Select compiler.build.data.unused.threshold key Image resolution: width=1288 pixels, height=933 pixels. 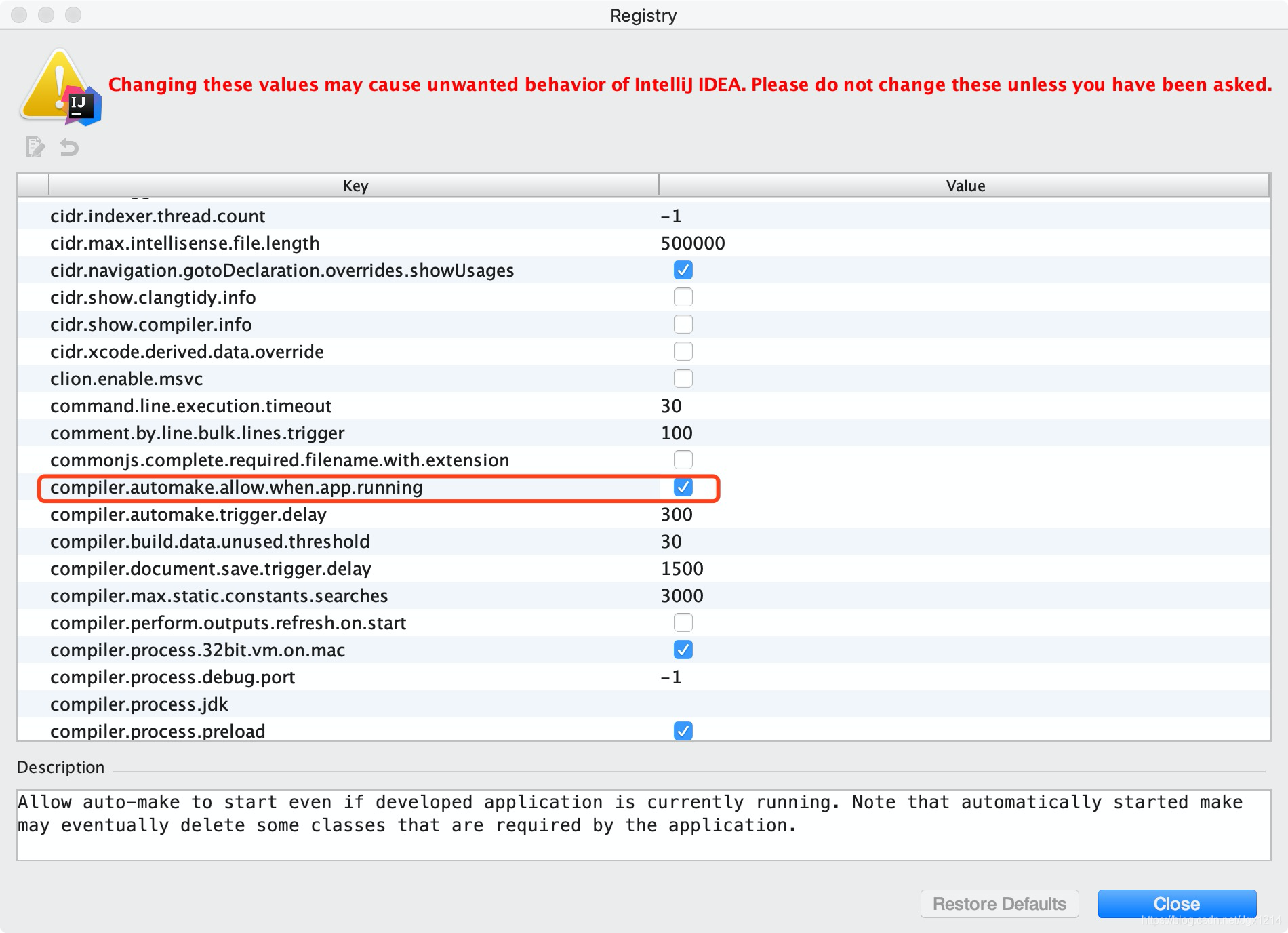pyautogui.click(x=209, y=541)
